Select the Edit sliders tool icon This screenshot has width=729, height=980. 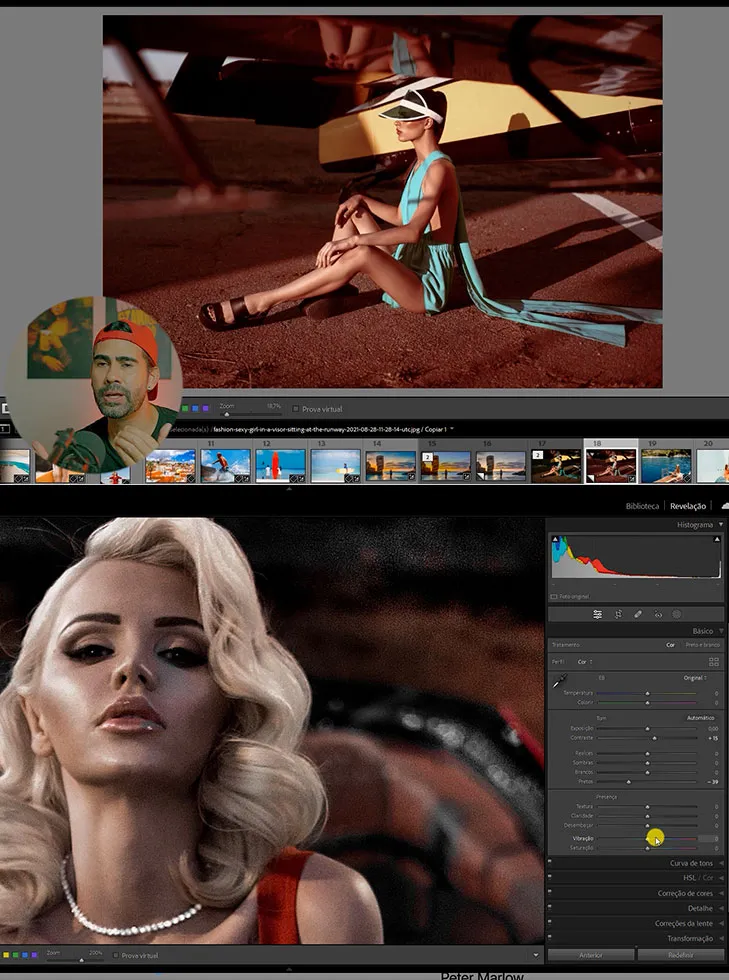(597, 614)
